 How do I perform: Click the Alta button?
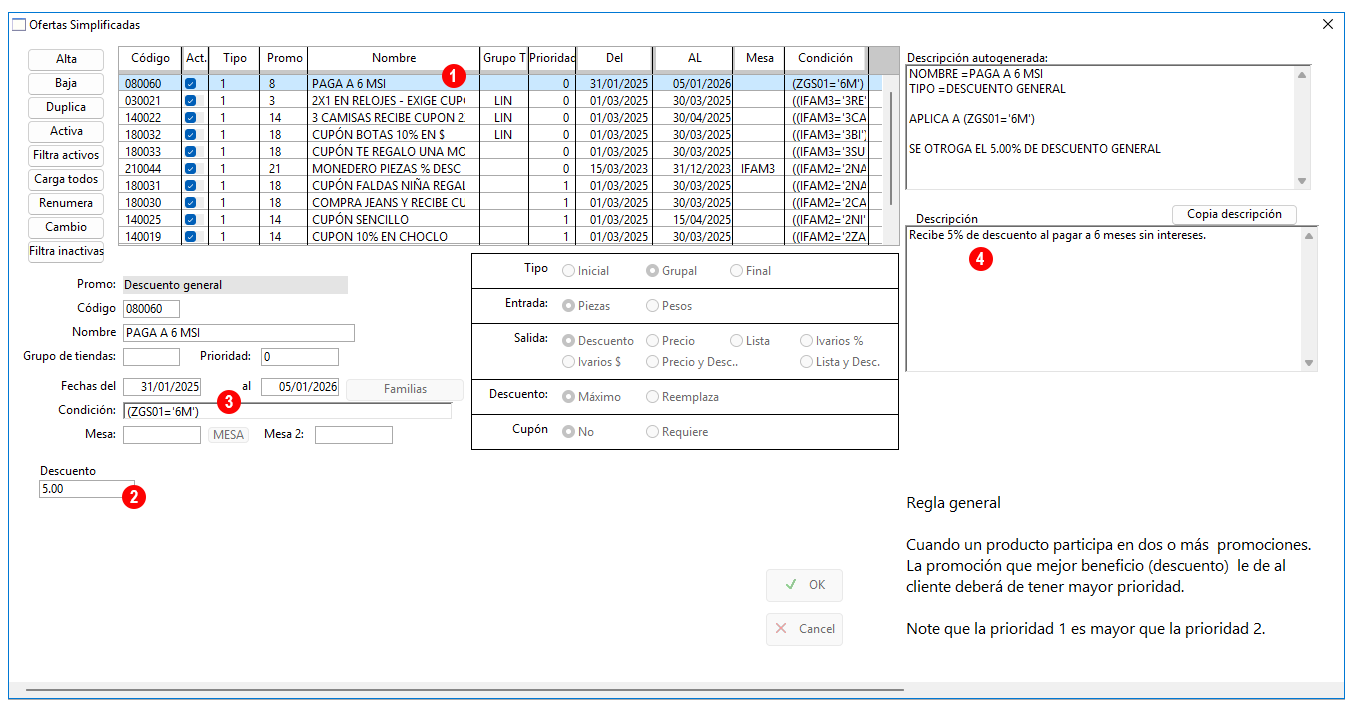(x=66, y=59)
